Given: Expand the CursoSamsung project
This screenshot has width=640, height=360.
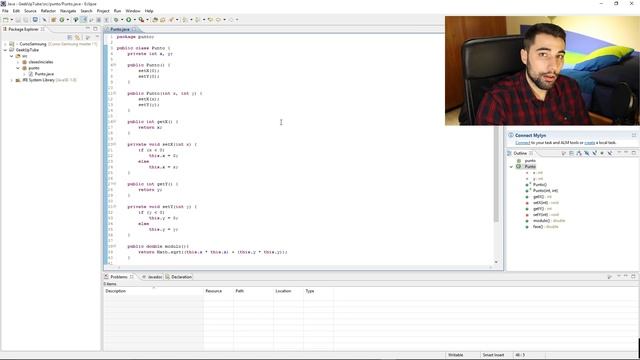Looking at the screenshot, I should tap(5, 44).
